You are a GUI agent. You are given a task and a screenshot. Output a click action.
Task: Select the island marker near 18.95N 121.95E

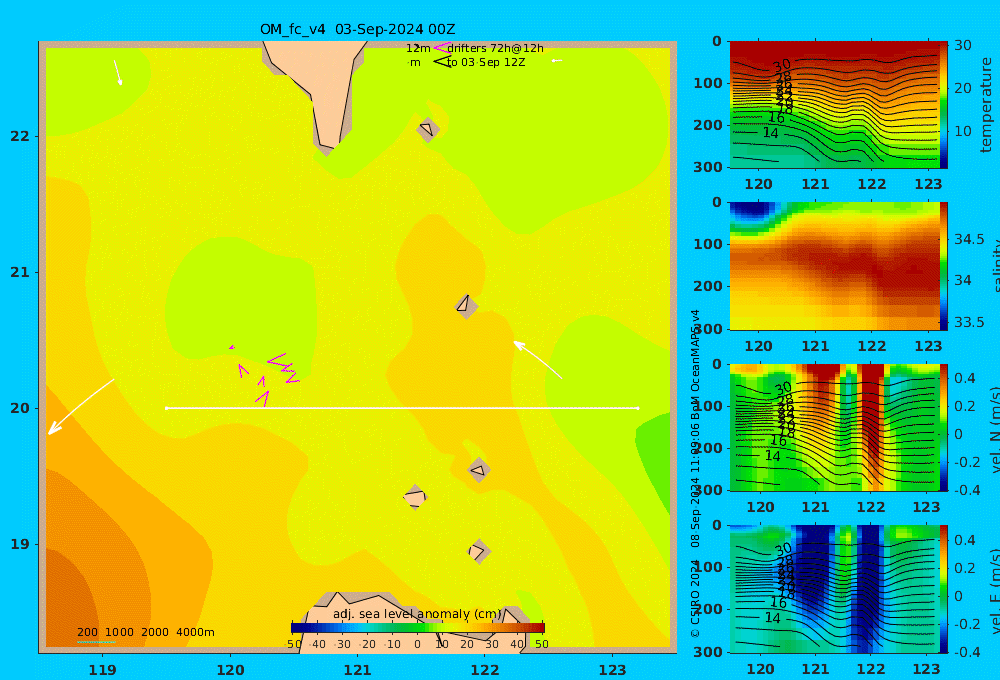click(478, 551)
